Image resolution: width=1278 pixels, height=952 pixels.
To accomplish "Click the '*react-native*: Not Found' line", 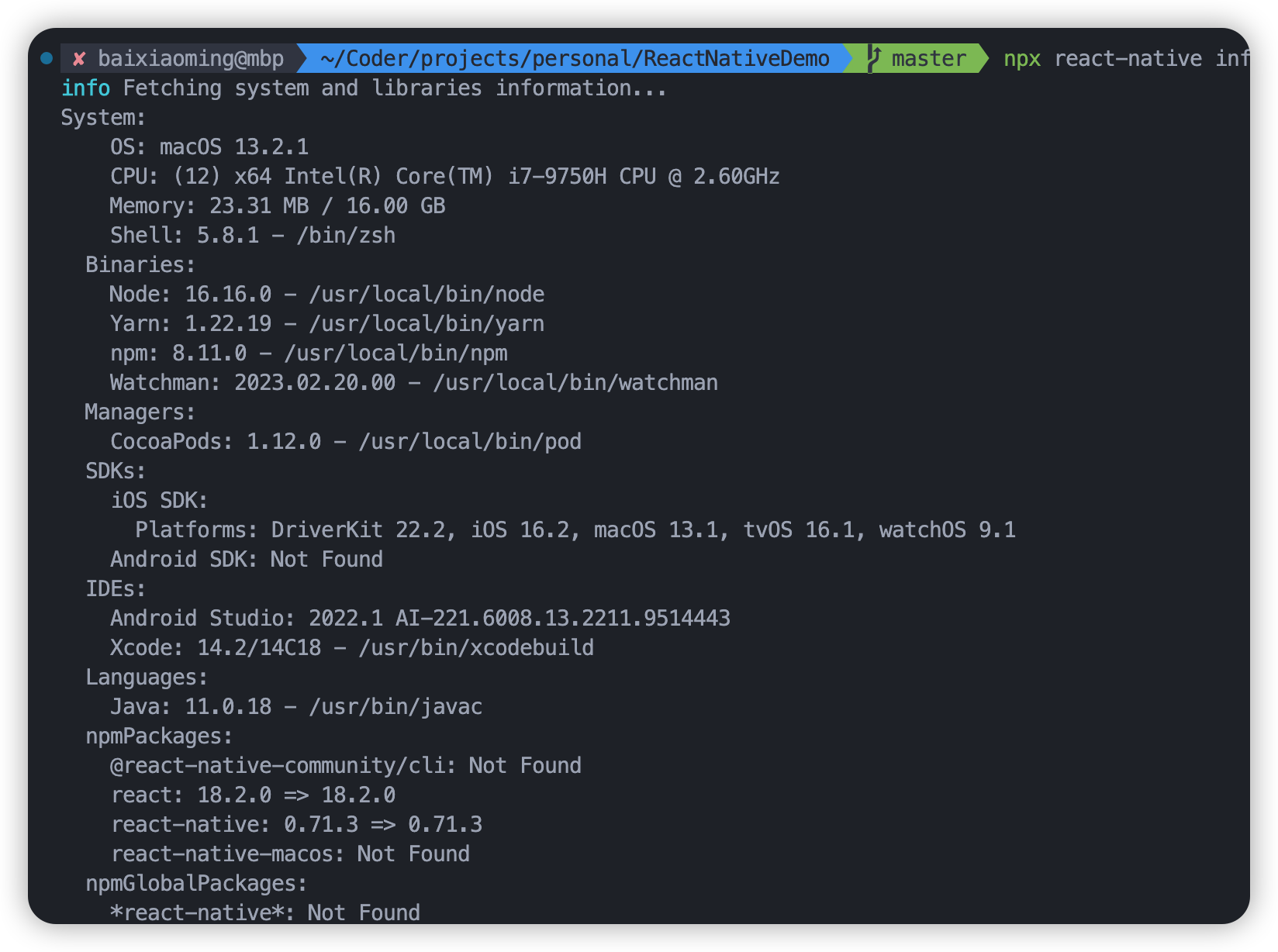I will (x=265, y=912).
